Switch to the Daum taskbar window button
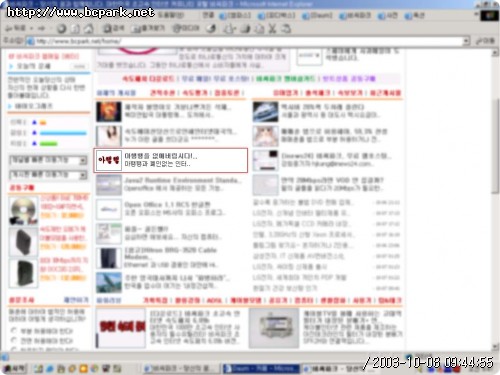The image size is (500, 375). tap(261, 369)
